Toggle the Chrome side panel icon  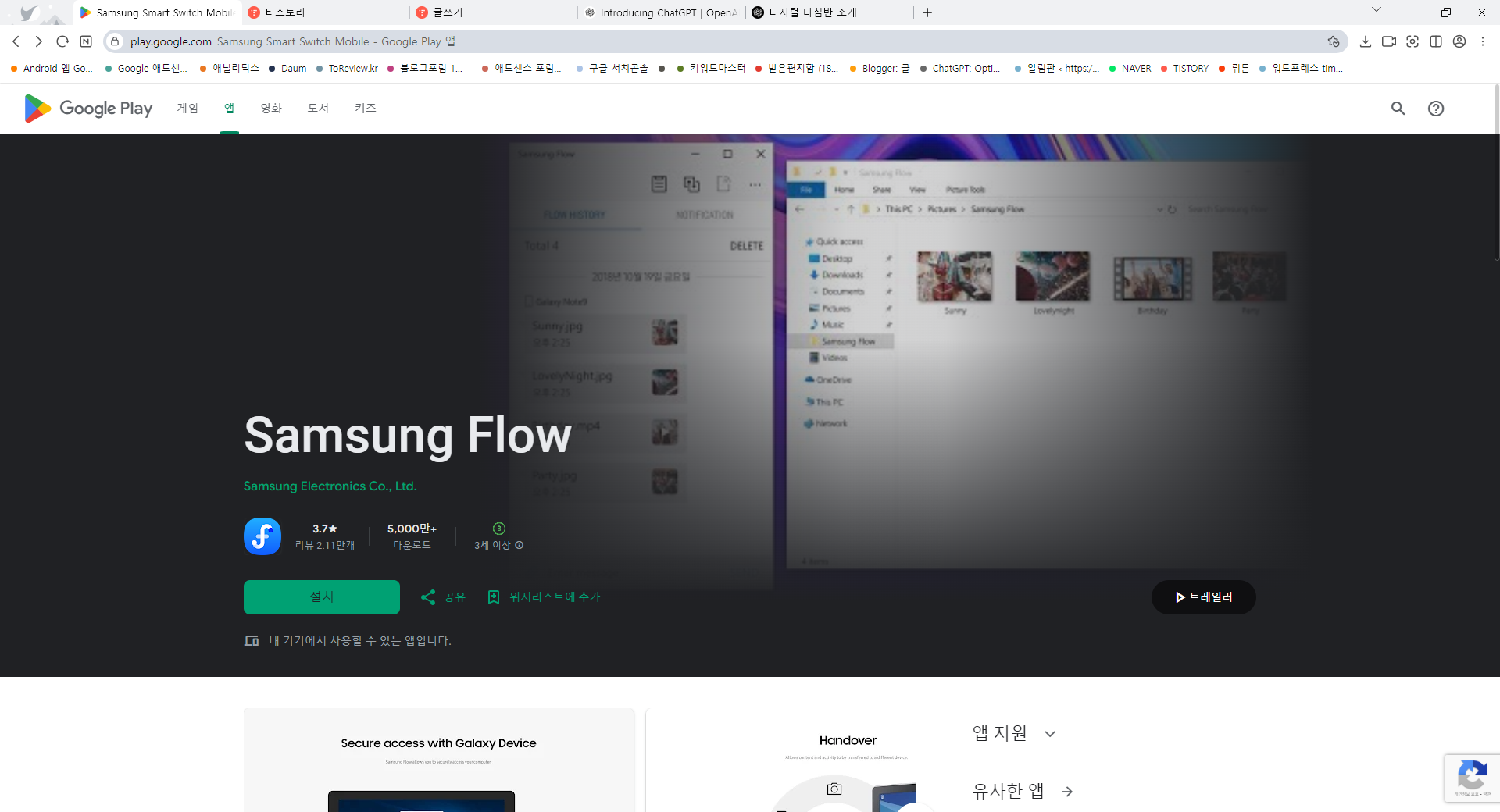point(1436,41)
